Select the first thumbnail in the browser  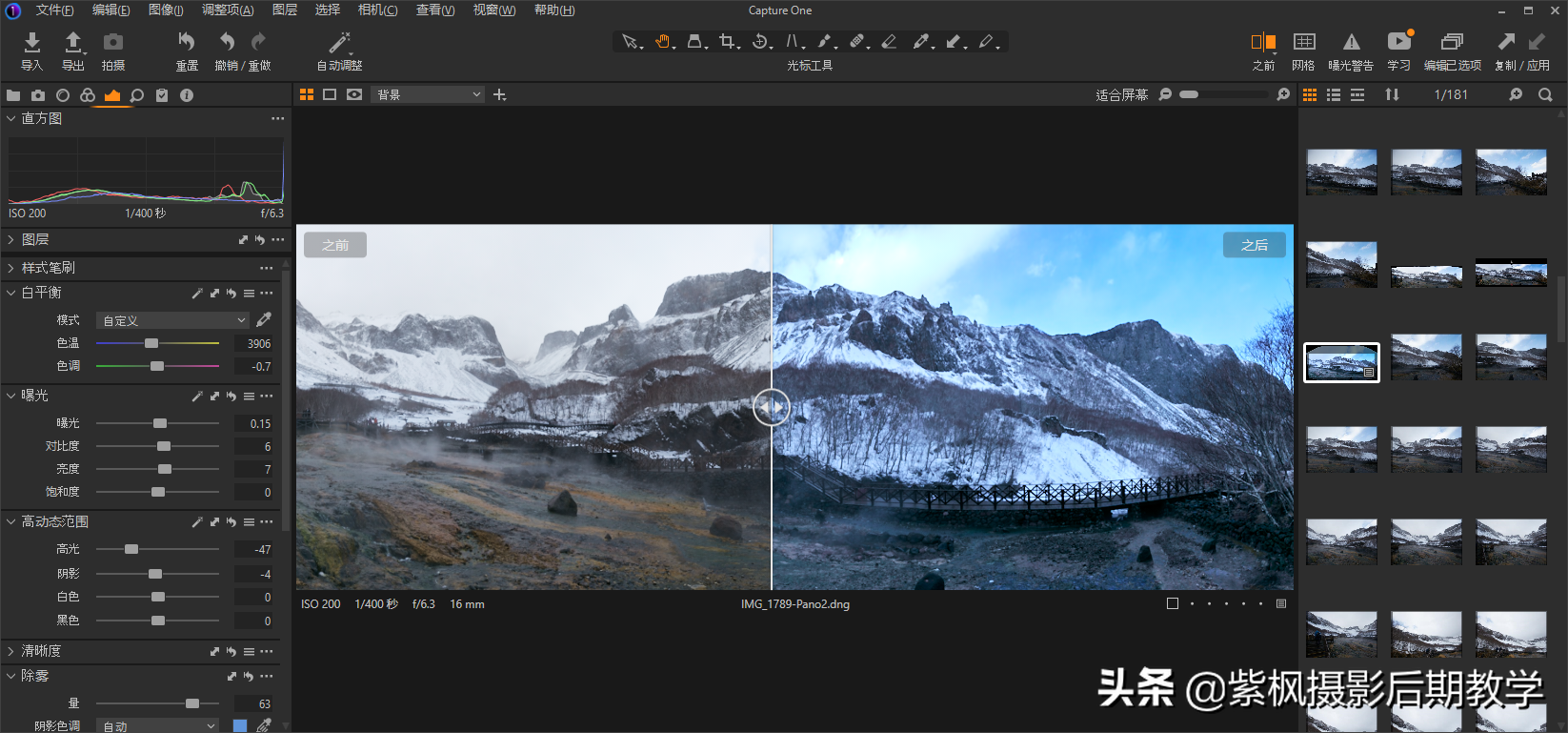coord(1341,172)
